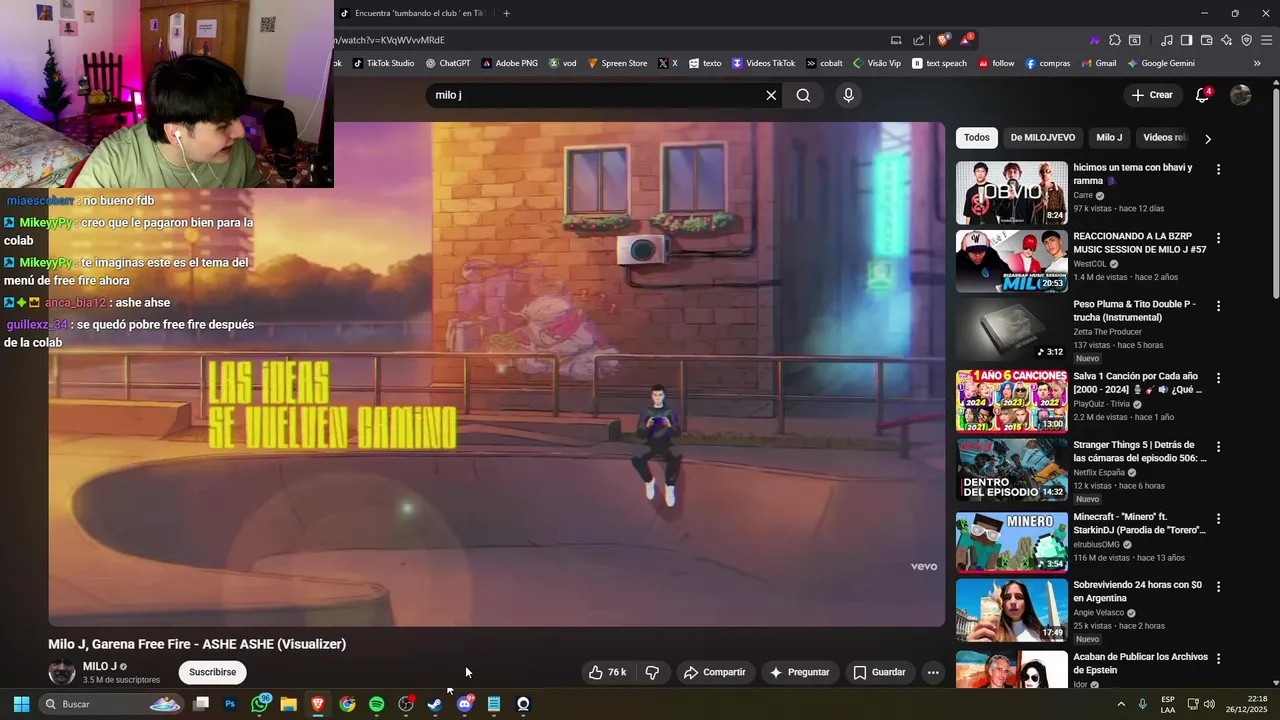Select the Milo J filter chip
The image size is (1280, 720).
[x=1109, y=138]
